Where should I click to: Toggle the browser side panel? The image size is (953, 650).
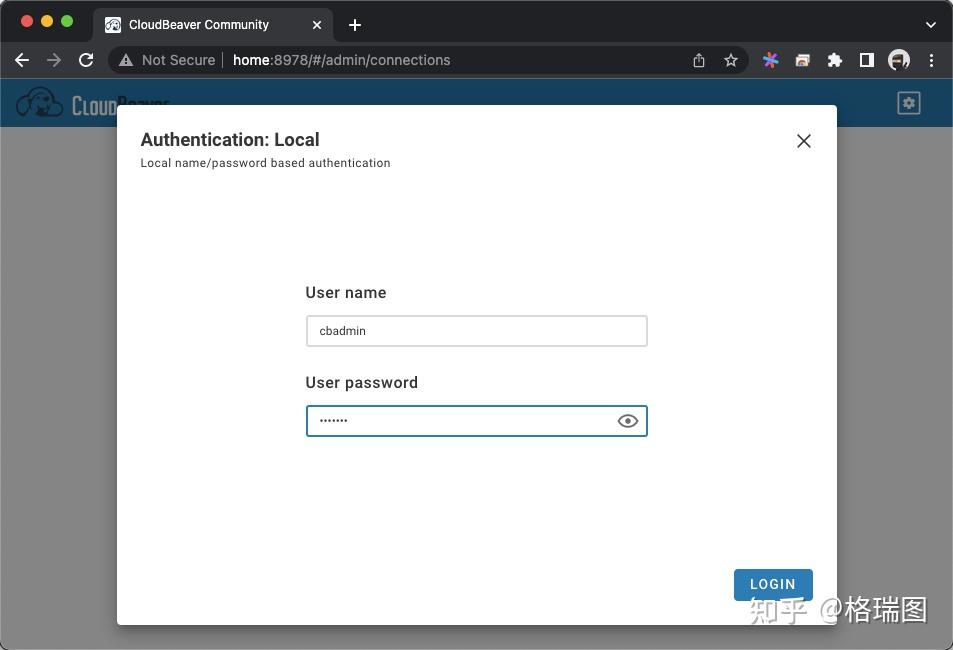click(x=867, y=60)
